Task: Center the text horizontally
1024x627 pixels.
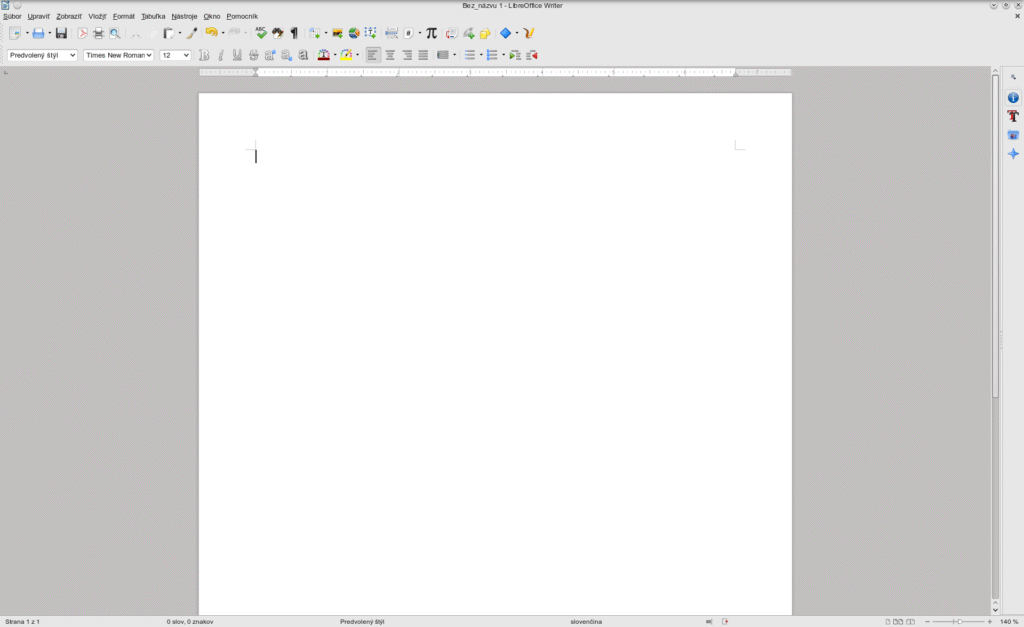Action: click(390, 56)
